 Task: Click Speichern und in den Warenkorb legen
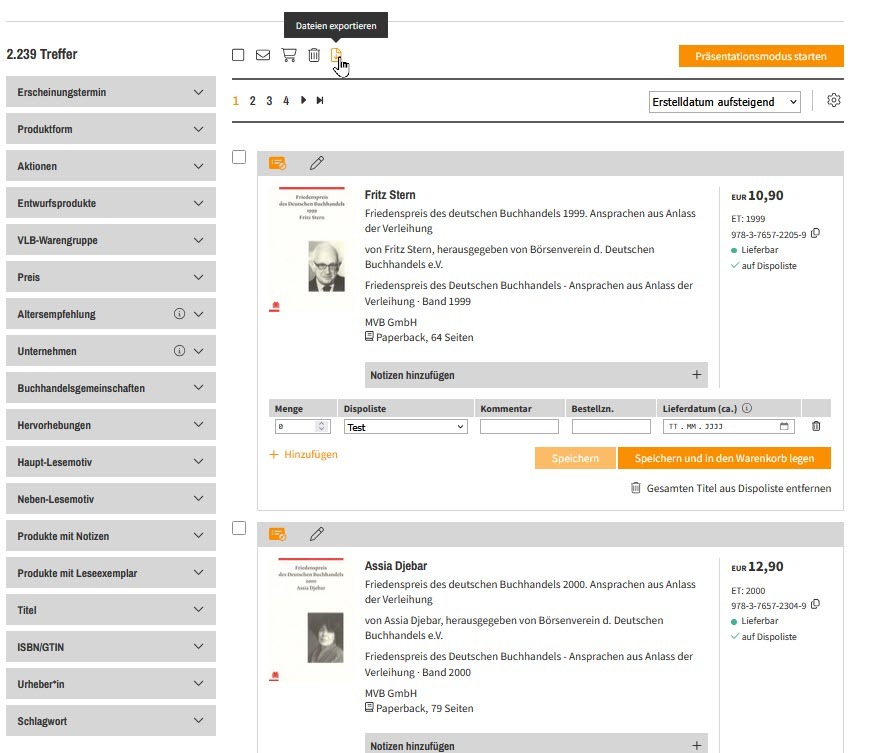[x=724, y=458]
